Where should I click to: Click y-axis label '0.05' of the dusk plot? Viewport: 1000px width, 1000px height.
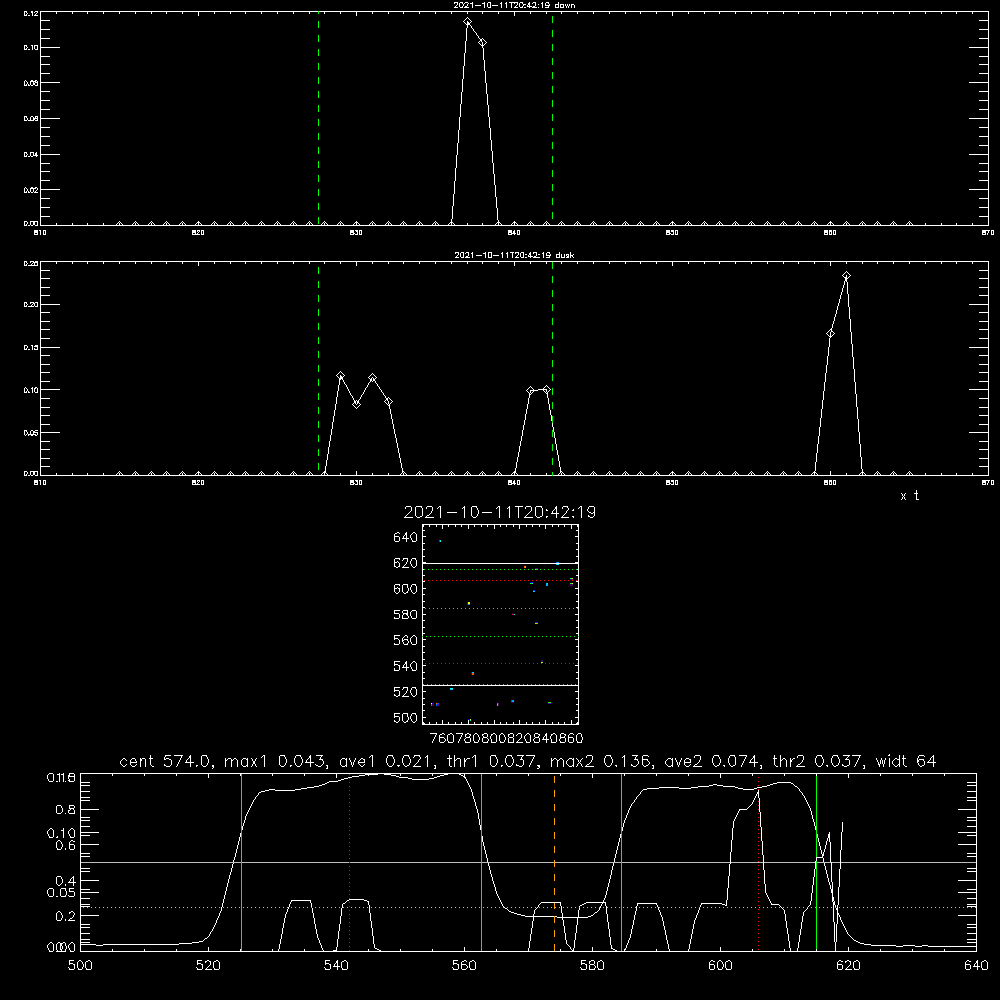pos(31,432)
